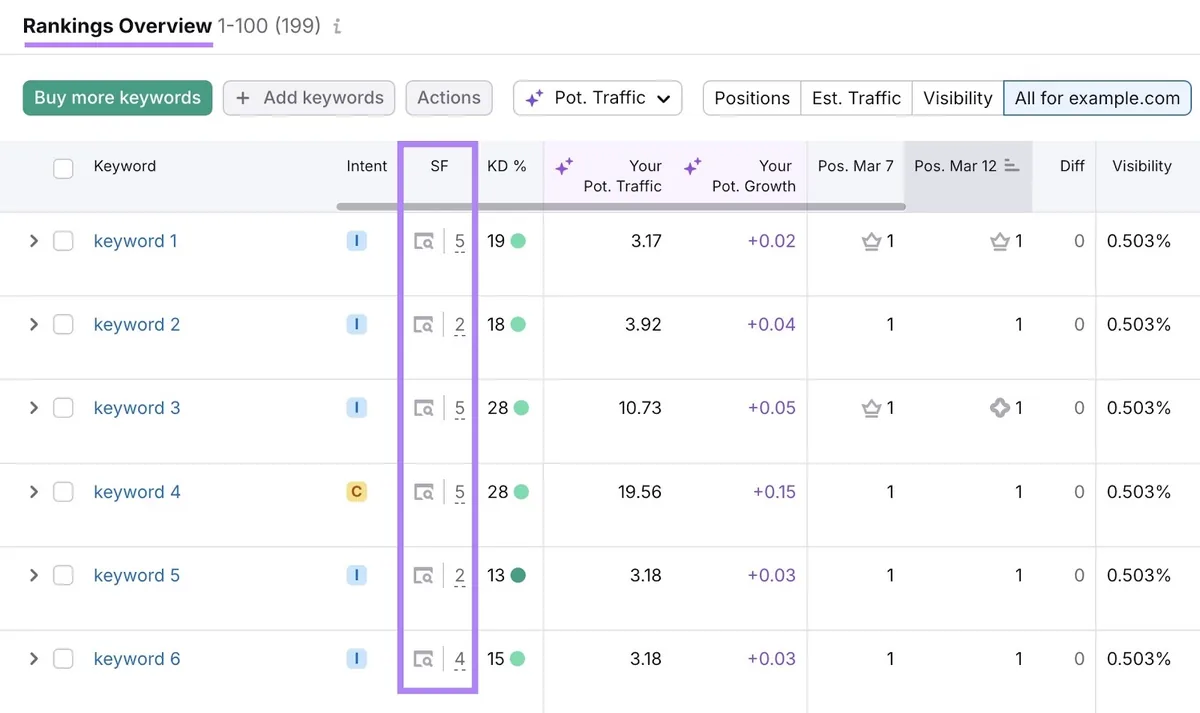Sort by the Pos. Mar 7 column header
The width and height of the screenshot is (1200, 713).
click(856, 166)
